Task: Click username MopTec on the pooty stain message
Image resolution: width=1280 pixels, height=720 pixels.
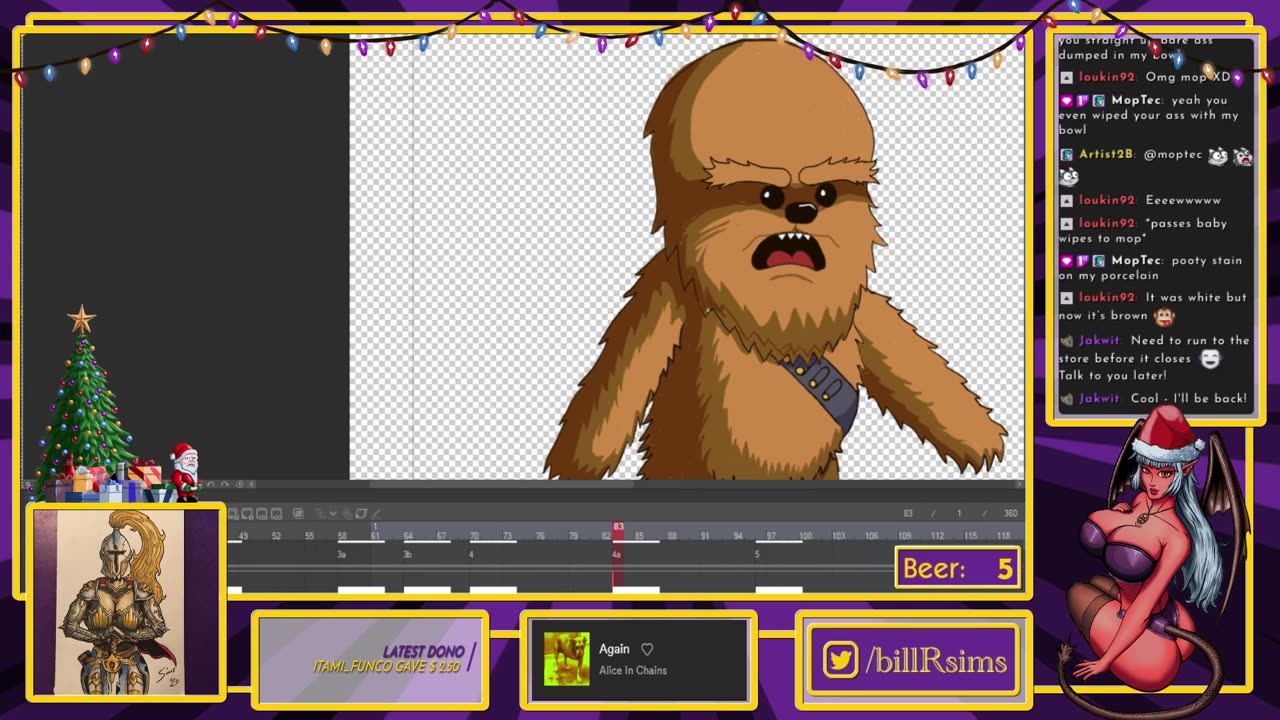Action: (x=1137, y=261)
